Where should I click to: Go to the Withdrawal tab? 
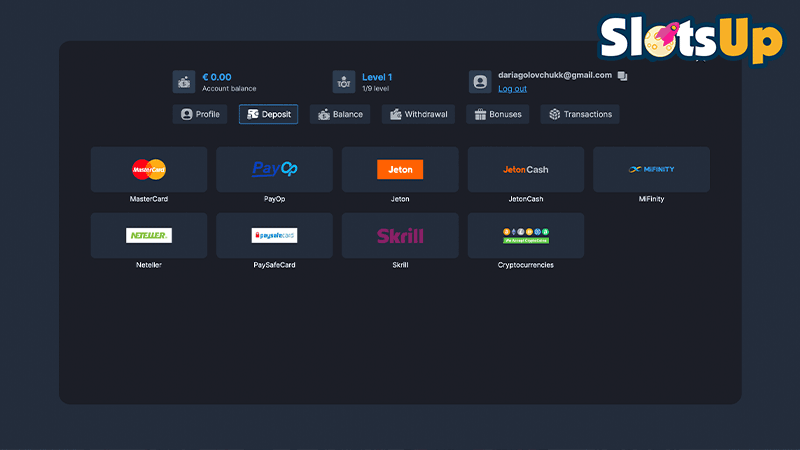pos(418,114)
